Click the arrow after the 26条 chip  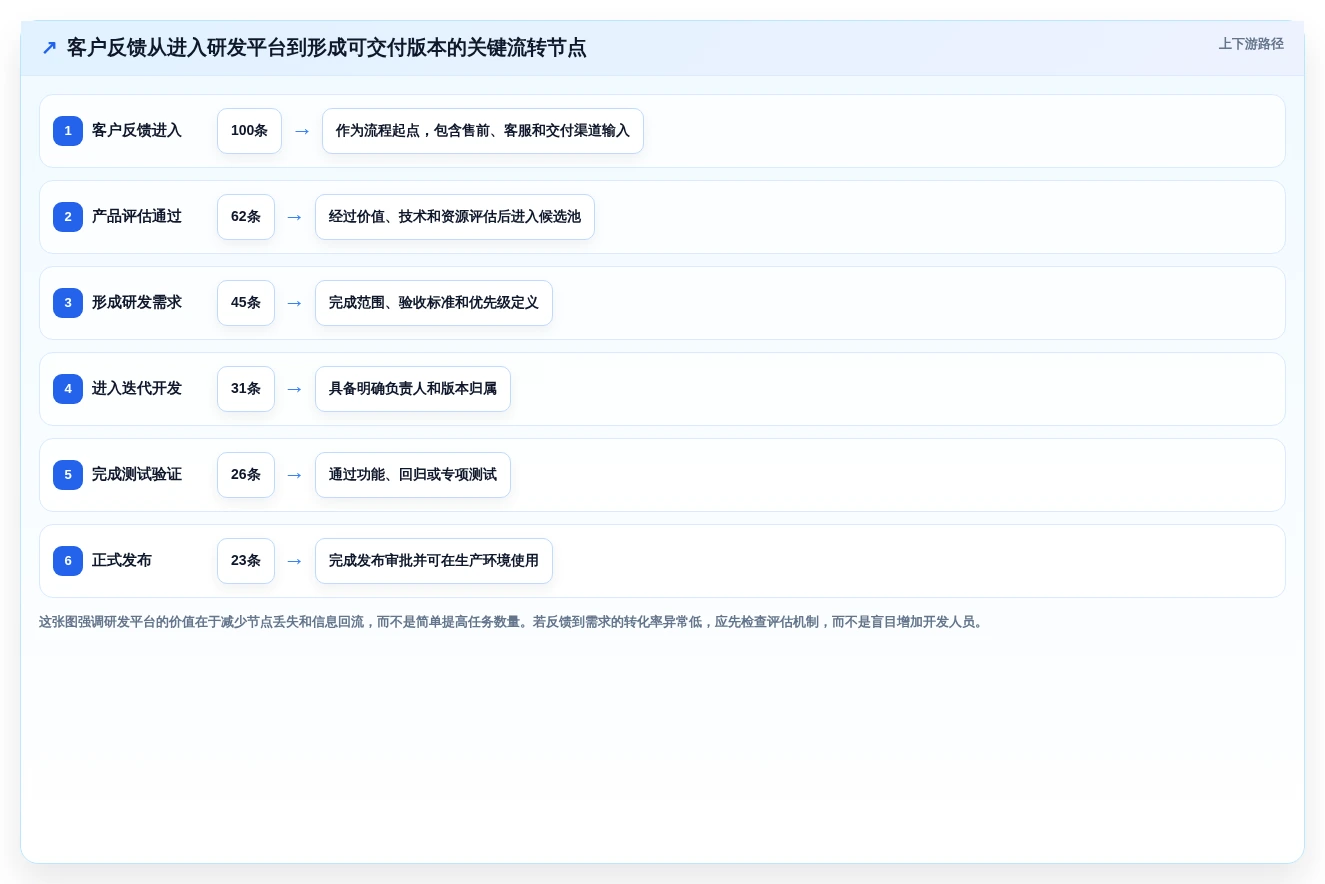(x=295, y=475)
